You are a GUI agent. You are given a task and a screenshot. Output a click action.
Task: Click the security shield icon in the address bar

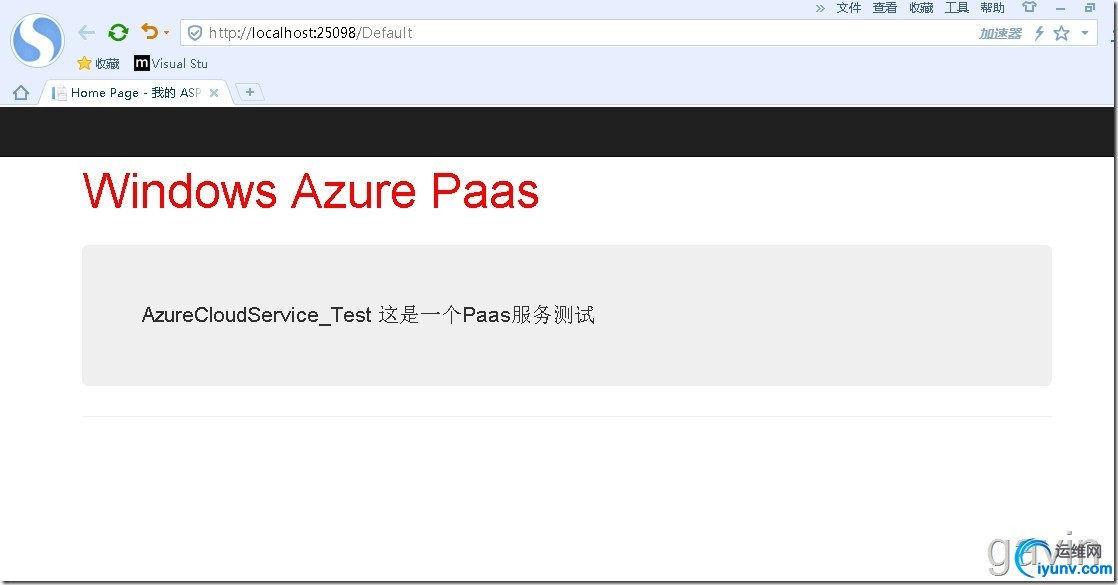click(195, 33)
